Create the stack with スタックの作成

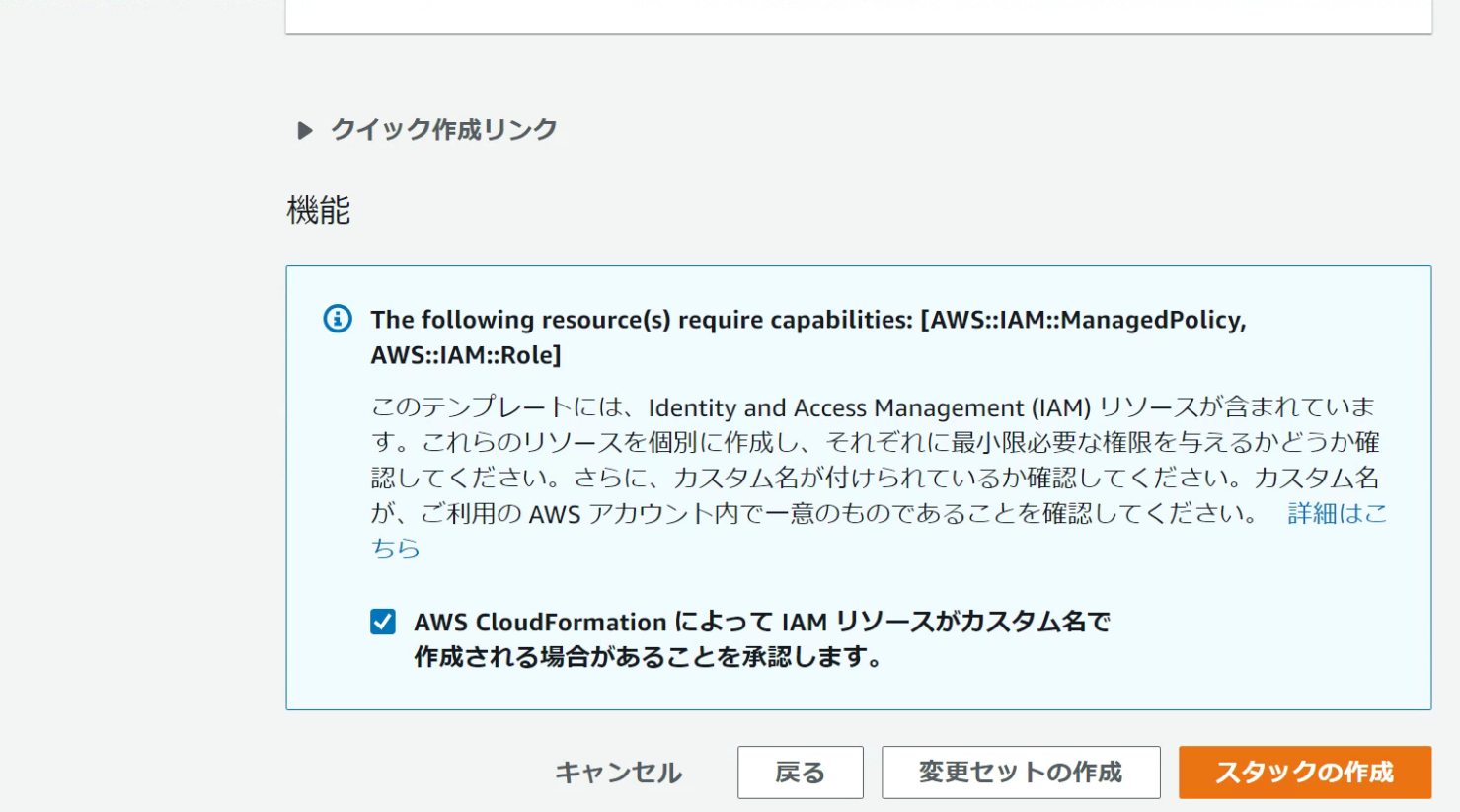pyautogui.click(x=1304, y=772)
